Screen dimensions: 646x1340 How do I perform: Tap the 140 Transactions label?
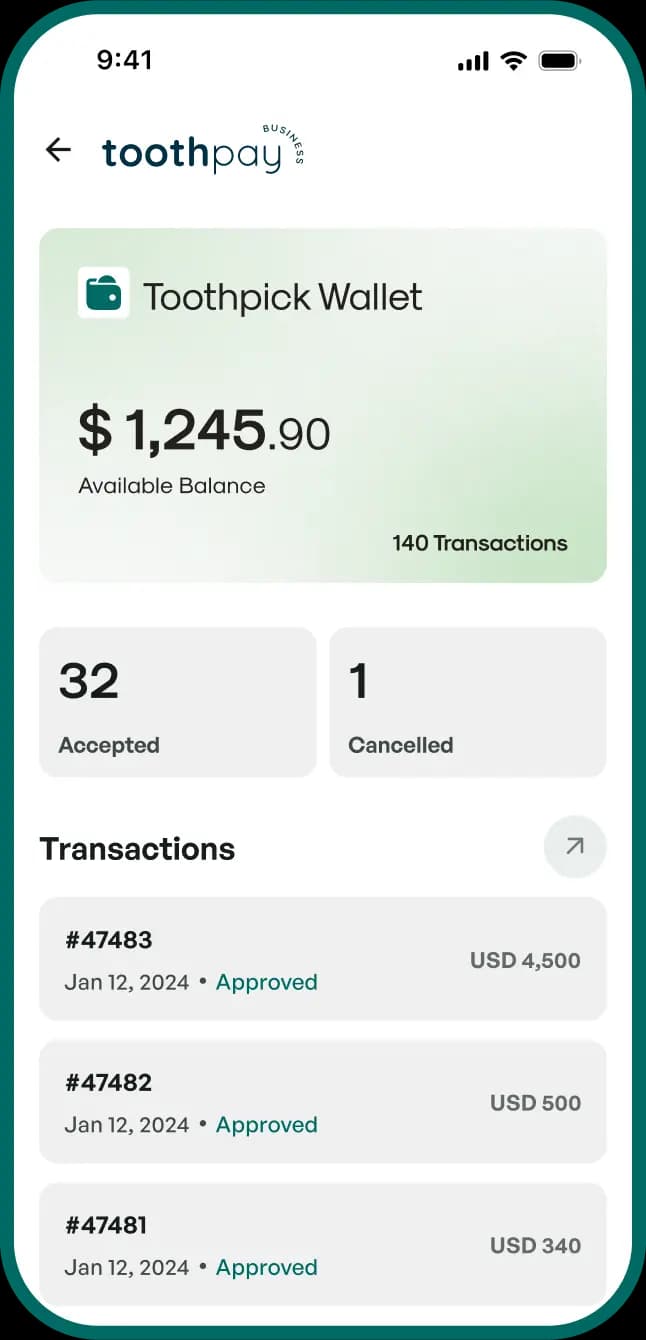480,543
